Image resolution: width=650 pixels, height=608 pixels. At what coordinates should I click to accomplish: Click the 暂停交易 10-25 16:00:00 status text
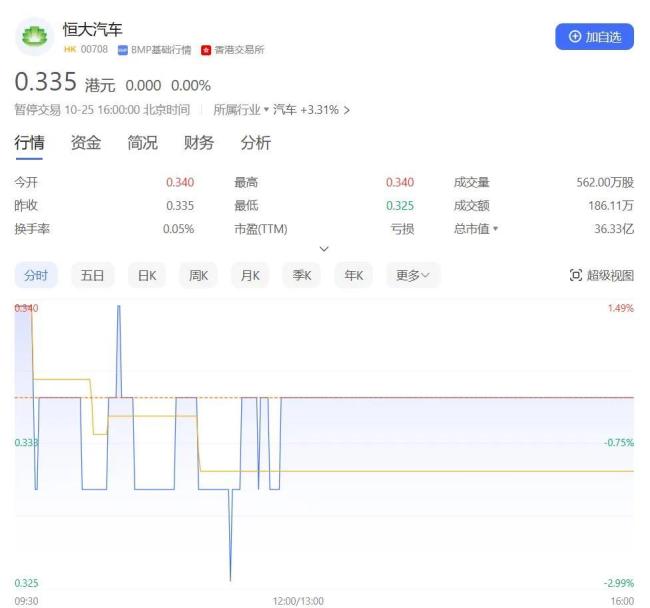click(102, 110)
